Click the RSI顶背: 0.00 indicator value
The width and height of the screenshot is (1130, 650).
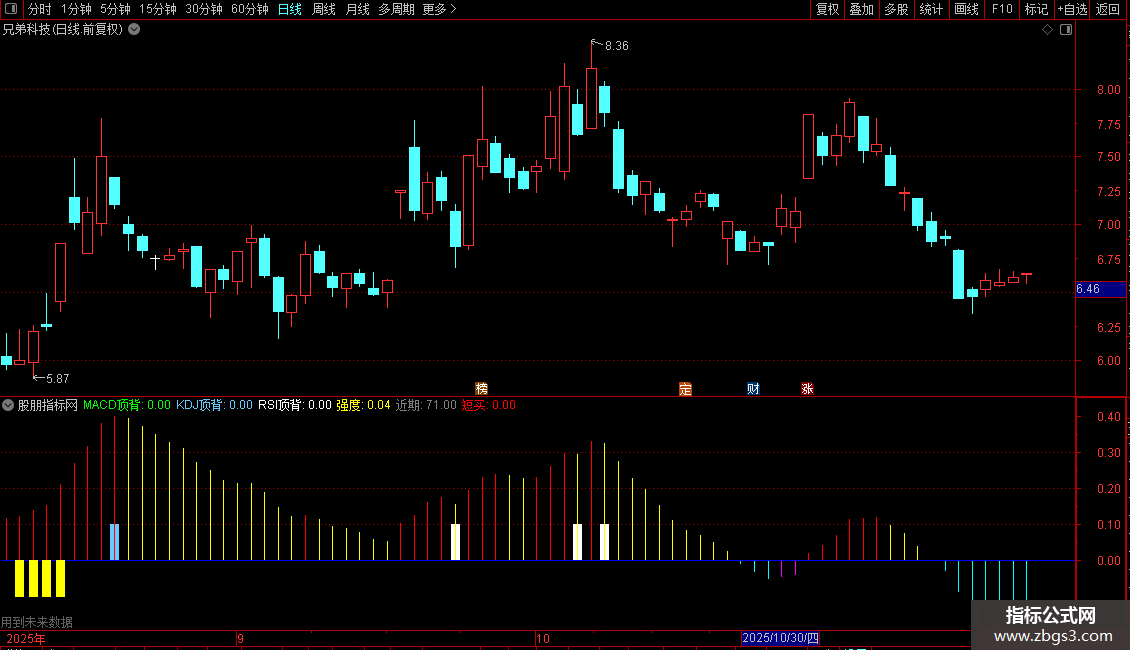click(295, 405)
